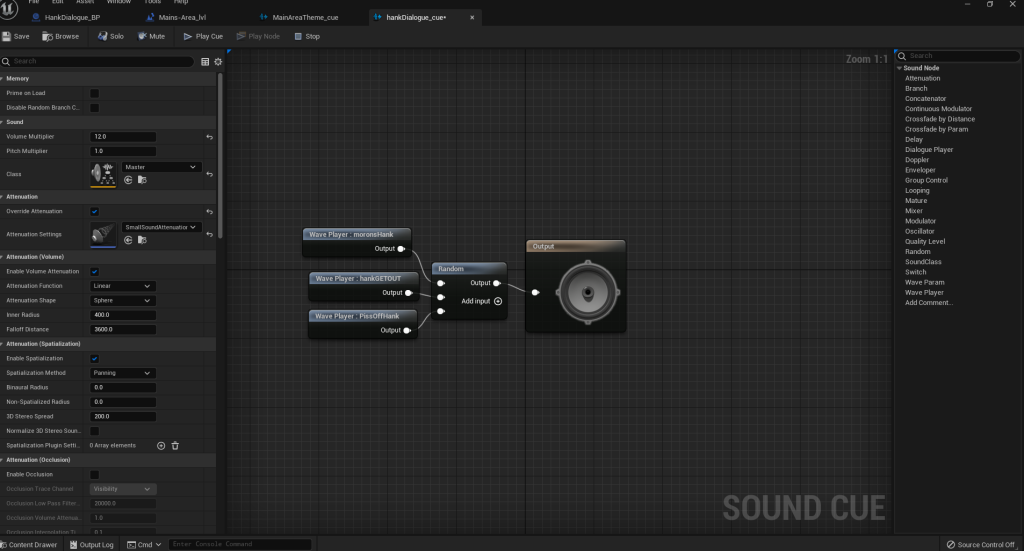Enable the Prime on Load checkbox
1024x551 pixels.
pos(94,93)
